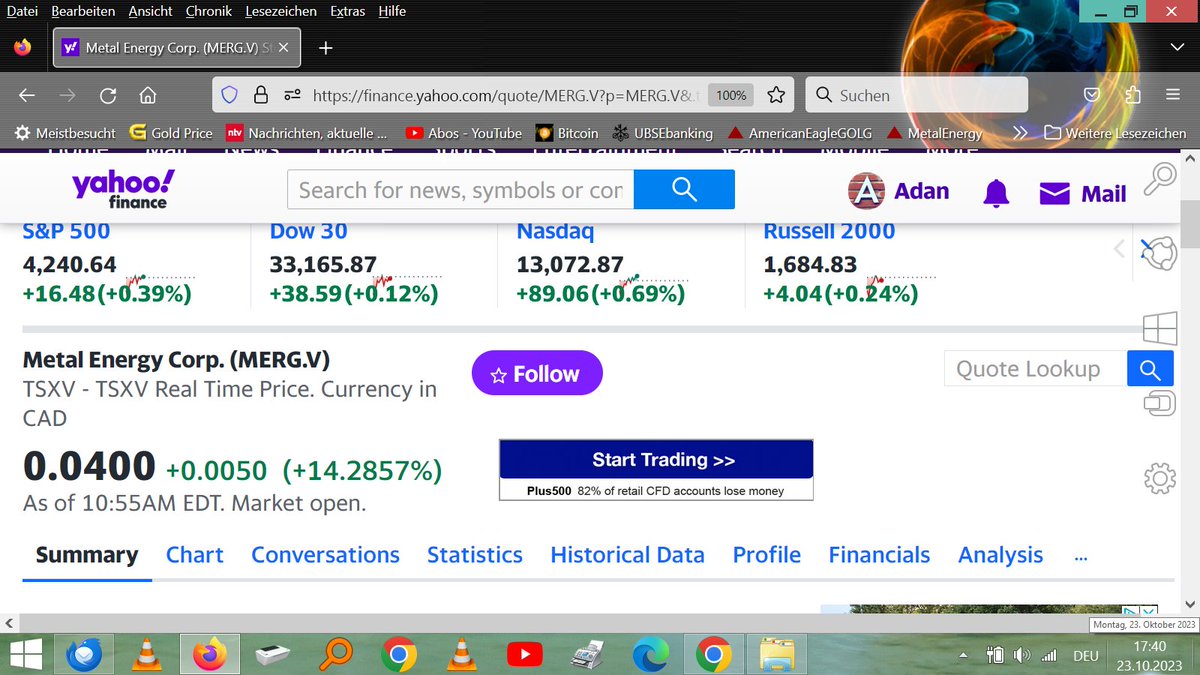Open the notifications bell icon

(996, 192)
